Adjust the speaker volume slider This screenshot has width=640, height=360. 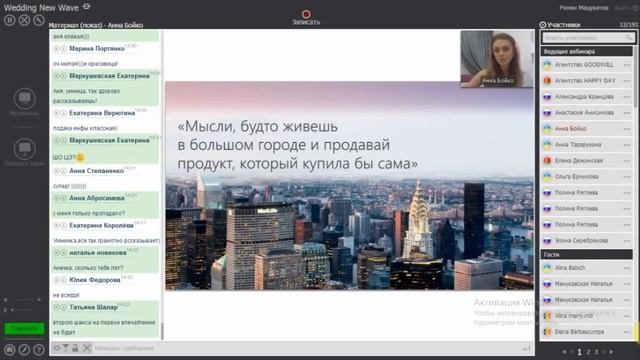coord(22,300)
